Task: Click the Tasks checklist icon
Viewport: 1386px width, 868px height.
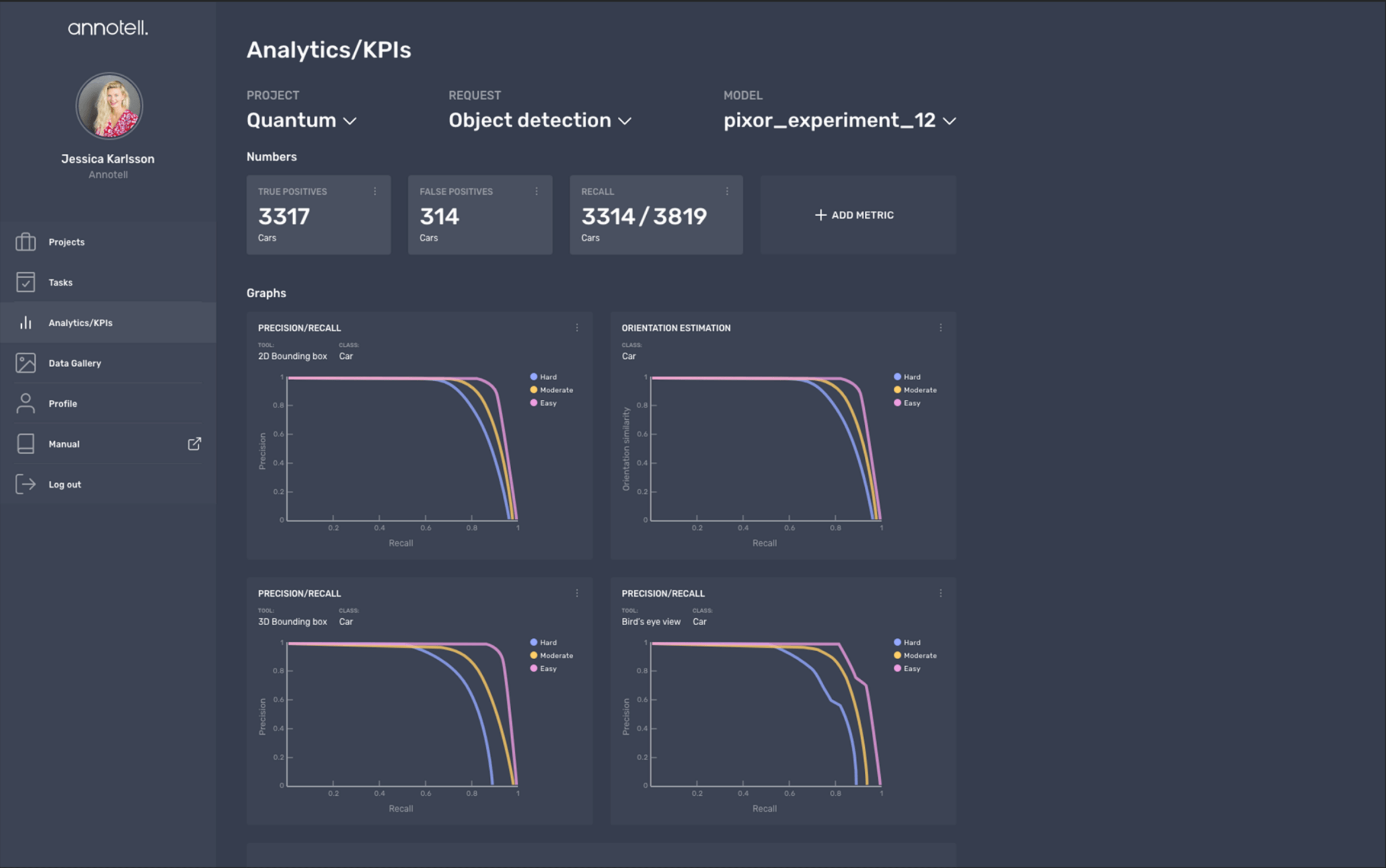Action: pyautogui.click(x=25, y=282)
